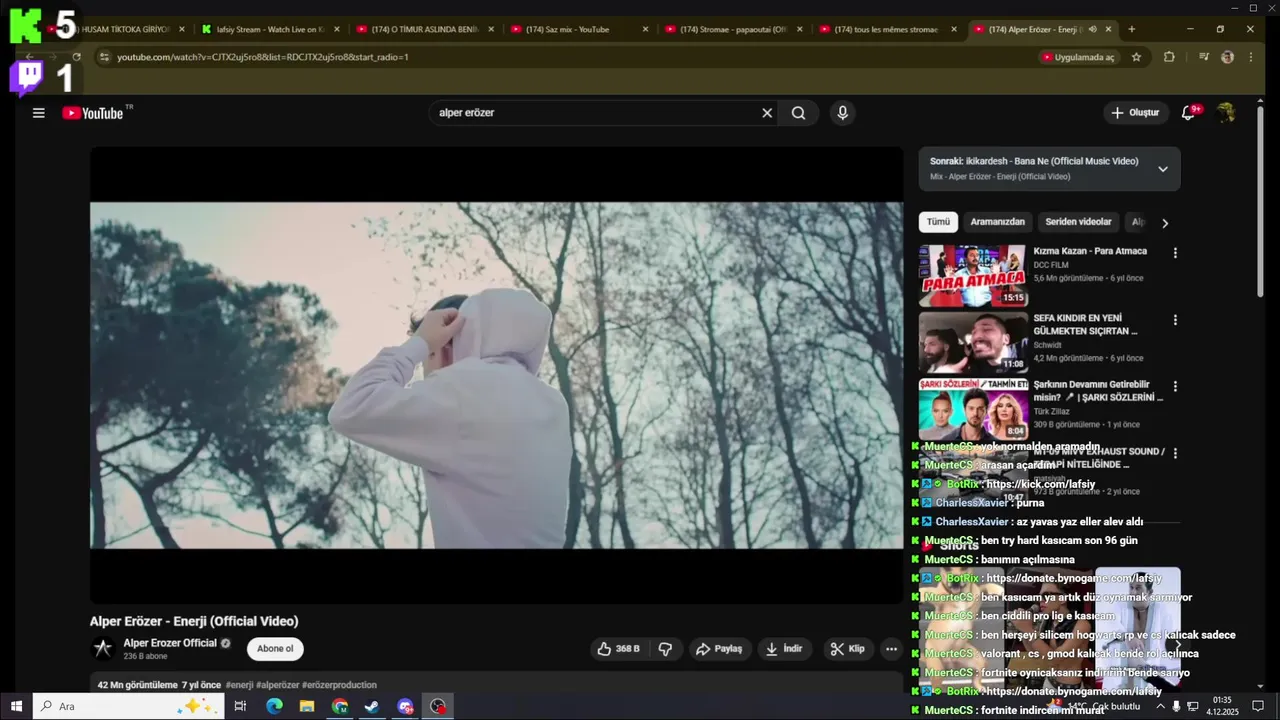Open Şarkının Devamını Getirebilir misin thumbnail

click(x=972, y=408)
